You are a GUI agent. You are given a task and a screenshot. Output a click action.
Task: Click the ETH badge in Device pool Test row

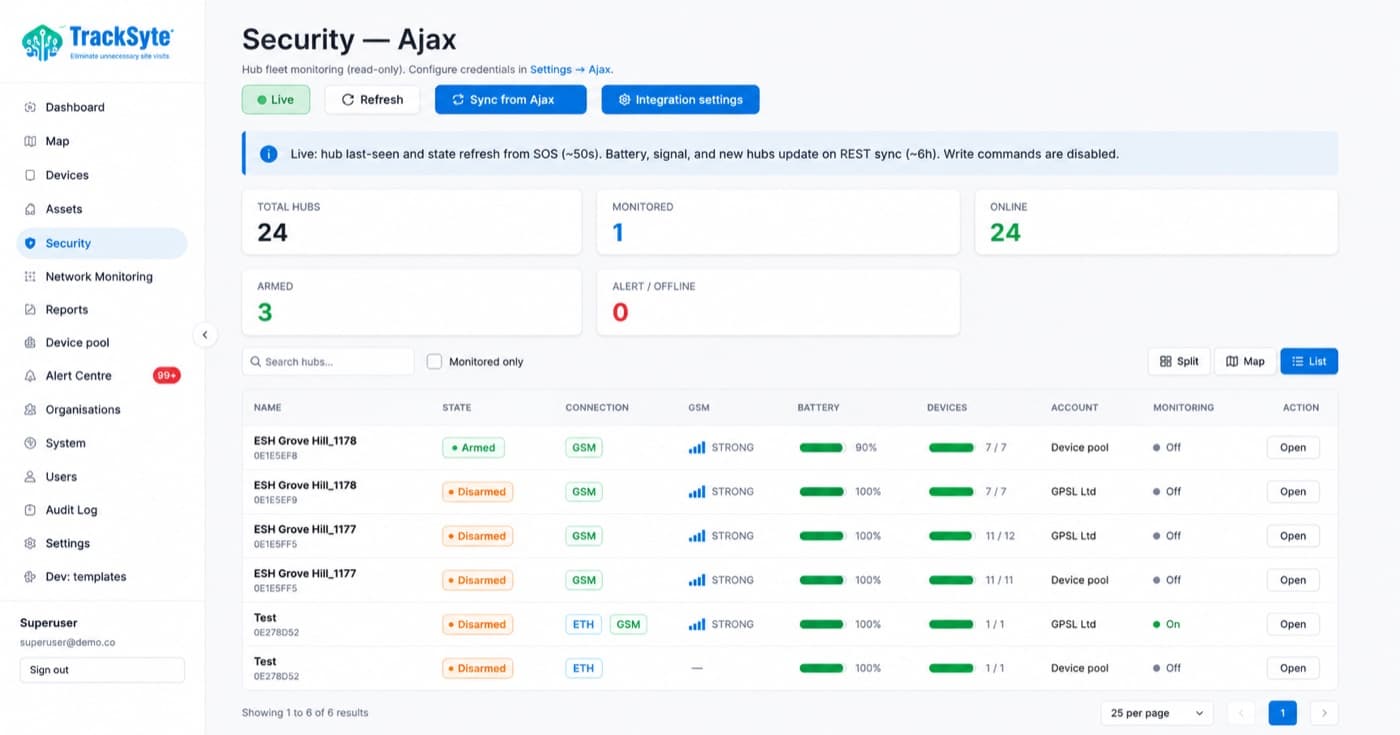pyautogui.click(x=584, y=668)
